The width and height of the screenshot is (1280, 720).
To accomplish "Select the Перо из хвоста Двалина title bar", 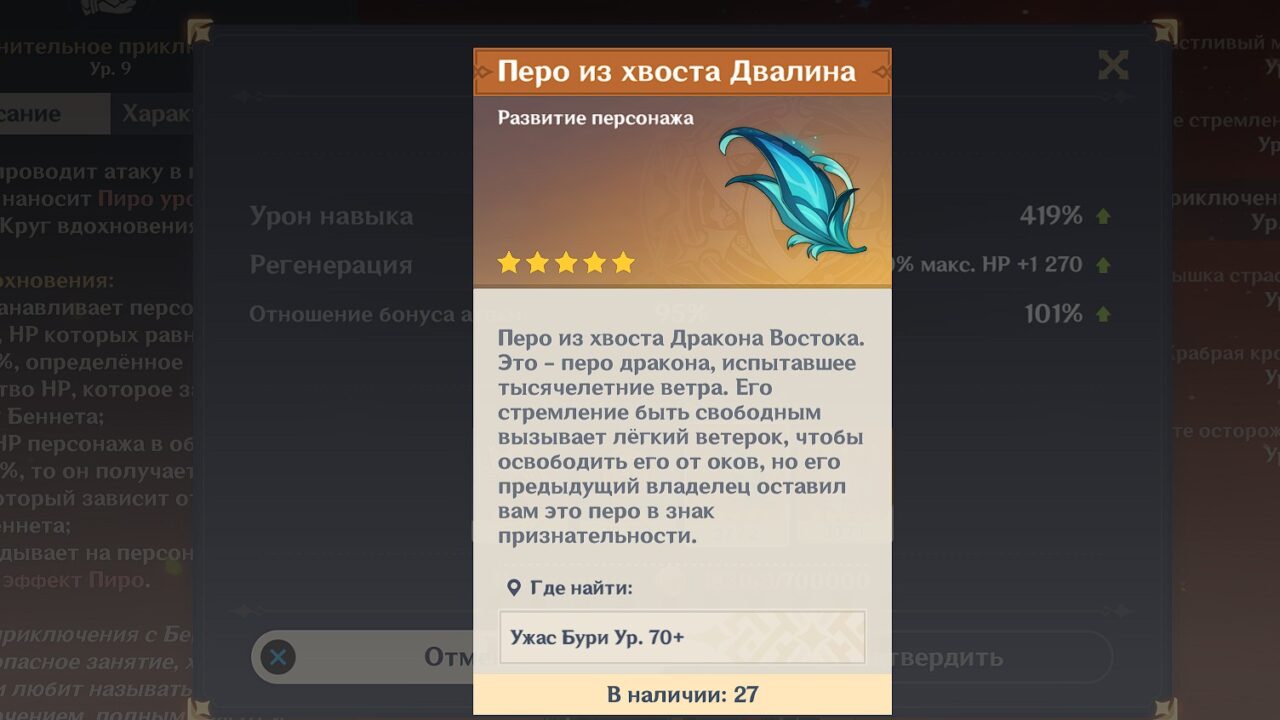I will point(682,72).
